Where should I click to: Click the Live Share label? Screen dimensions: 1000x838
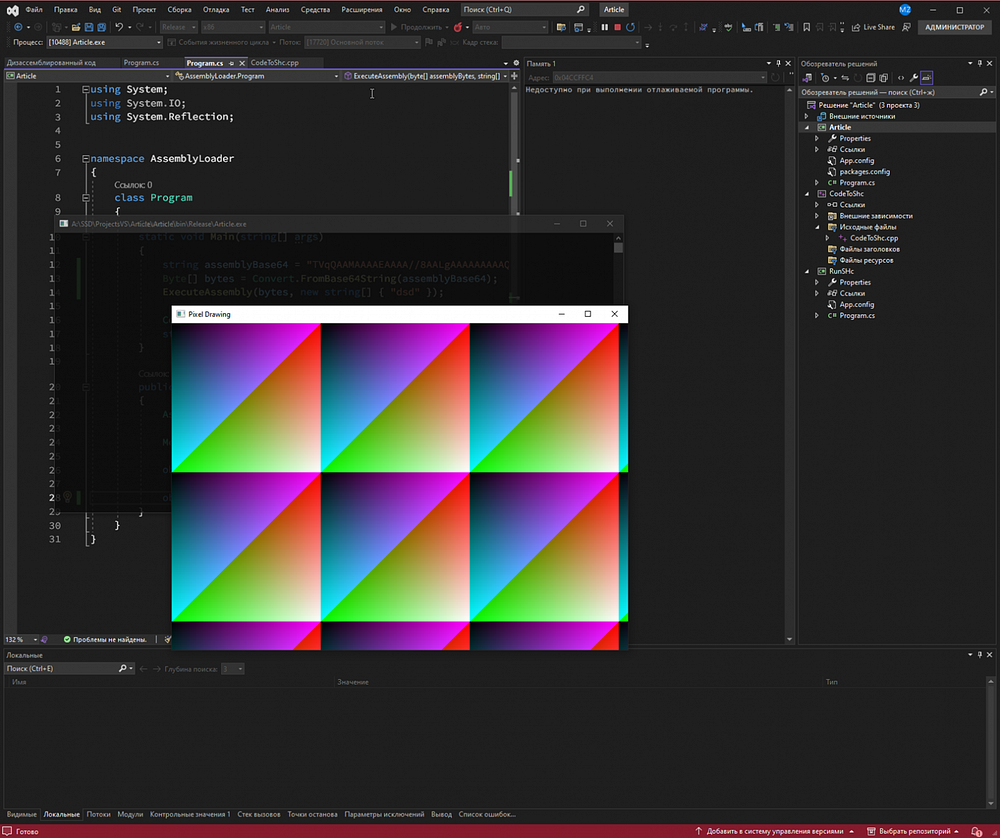coord(879,27)
